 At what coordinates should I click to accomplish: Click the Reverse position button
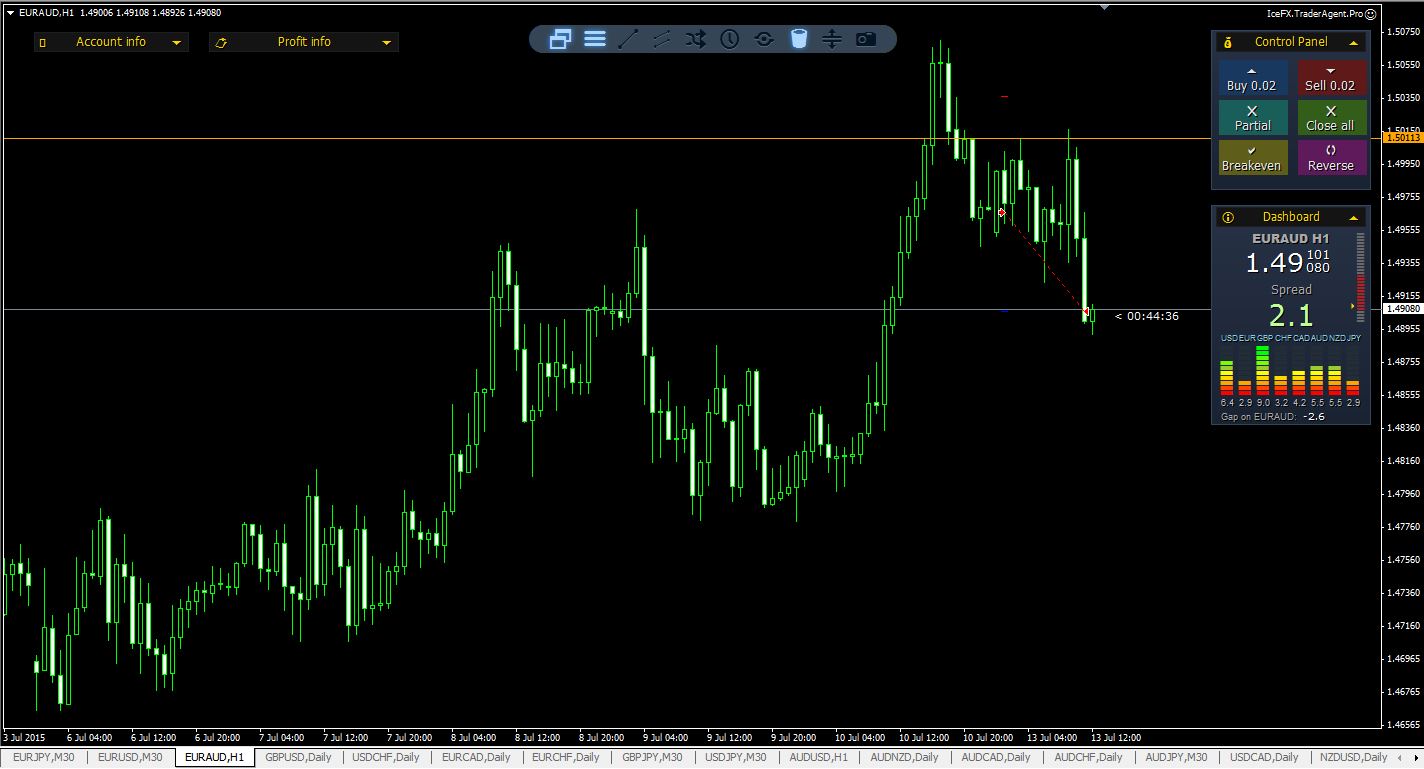point(1330,158)
